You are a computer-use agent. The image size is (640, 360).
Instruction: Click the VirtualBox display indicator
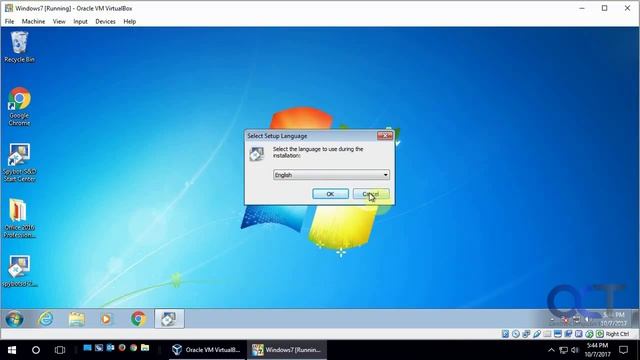pyautogui.click(x=558, y=334)
